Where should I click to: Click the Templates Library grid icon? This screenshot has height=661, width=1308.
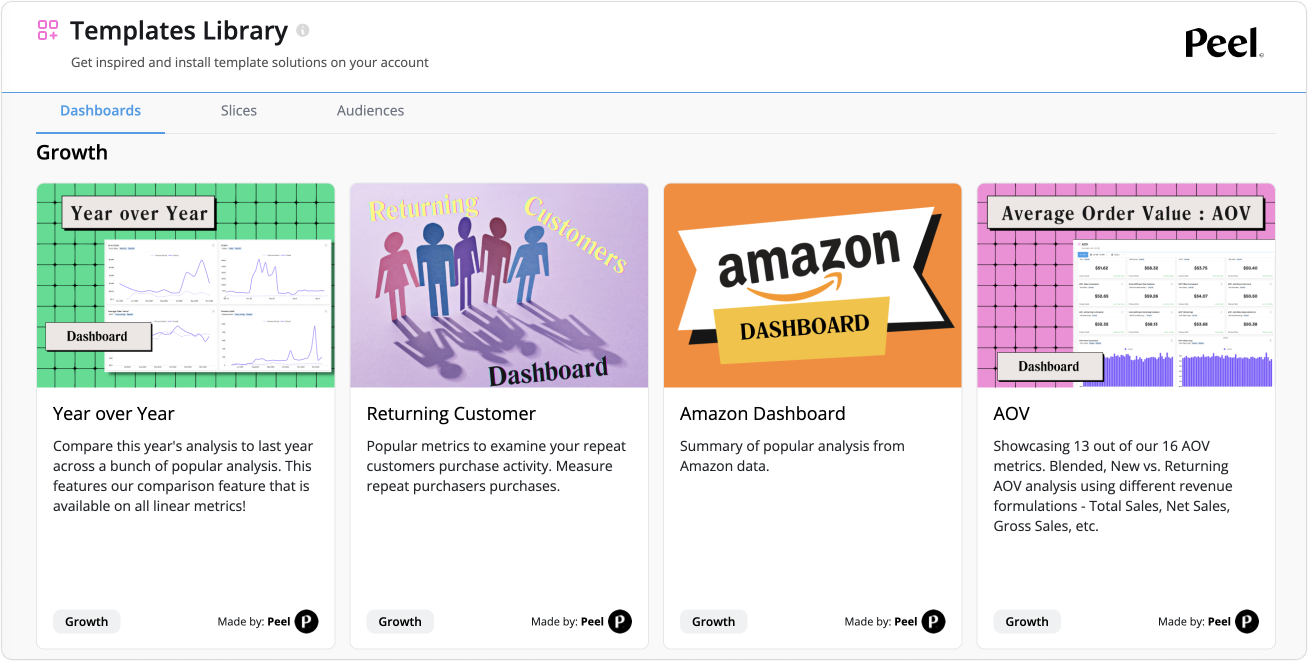[48, 31]
